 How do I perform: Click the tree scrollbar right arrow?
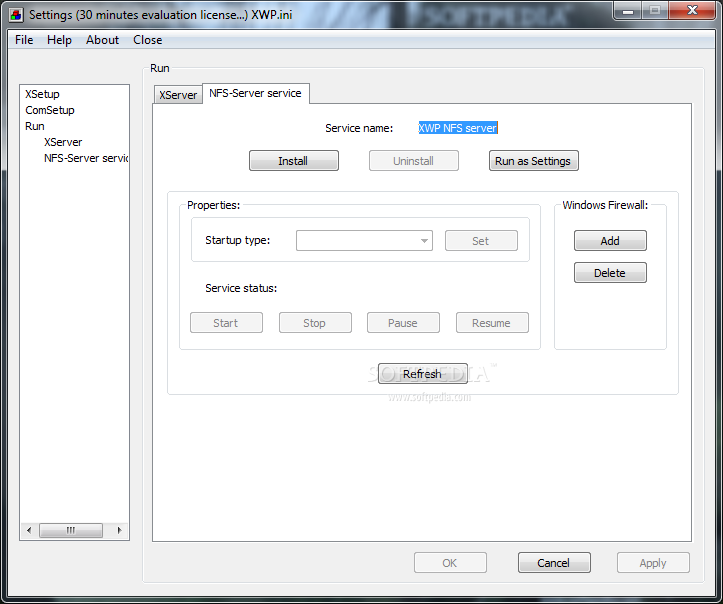click(x=119, y=530)
